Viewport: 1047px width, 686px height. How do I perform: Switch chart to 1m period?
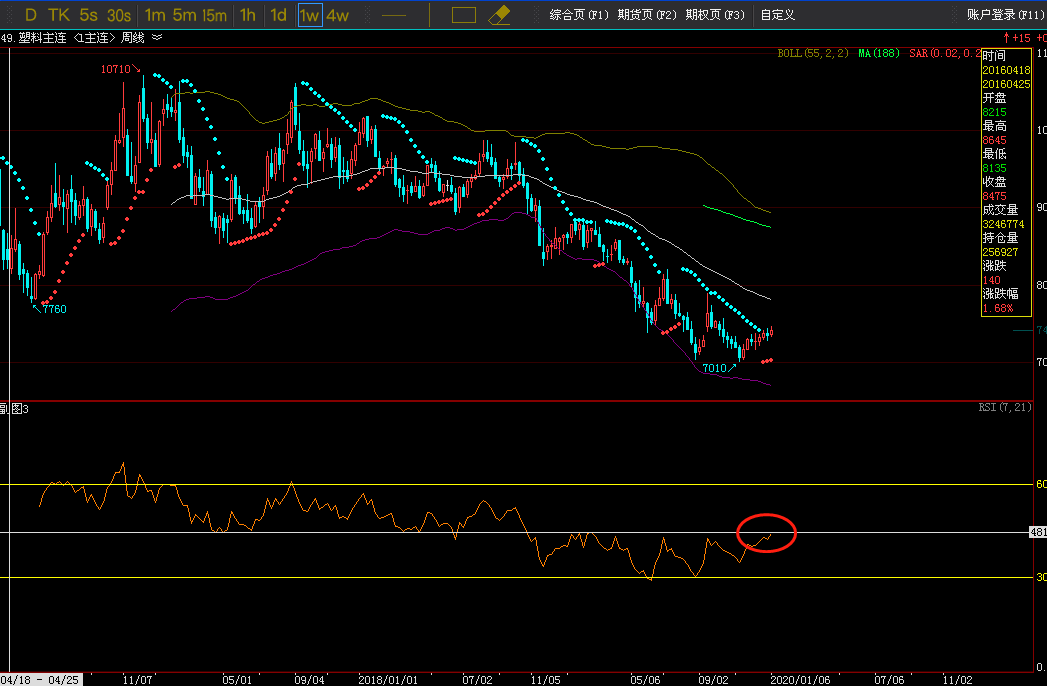pos(155,15)
